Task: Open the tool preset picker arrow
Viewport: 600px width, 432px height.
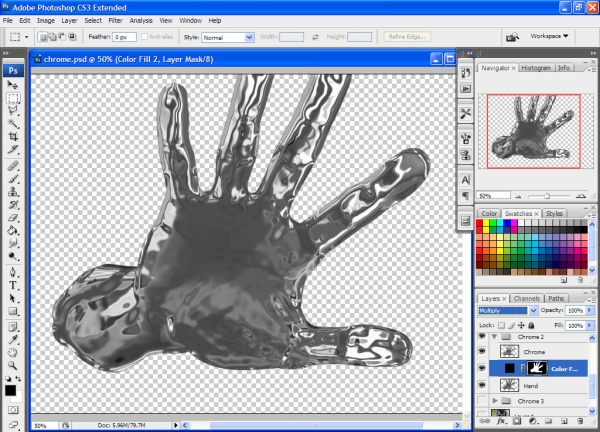Action: [26, 37]
